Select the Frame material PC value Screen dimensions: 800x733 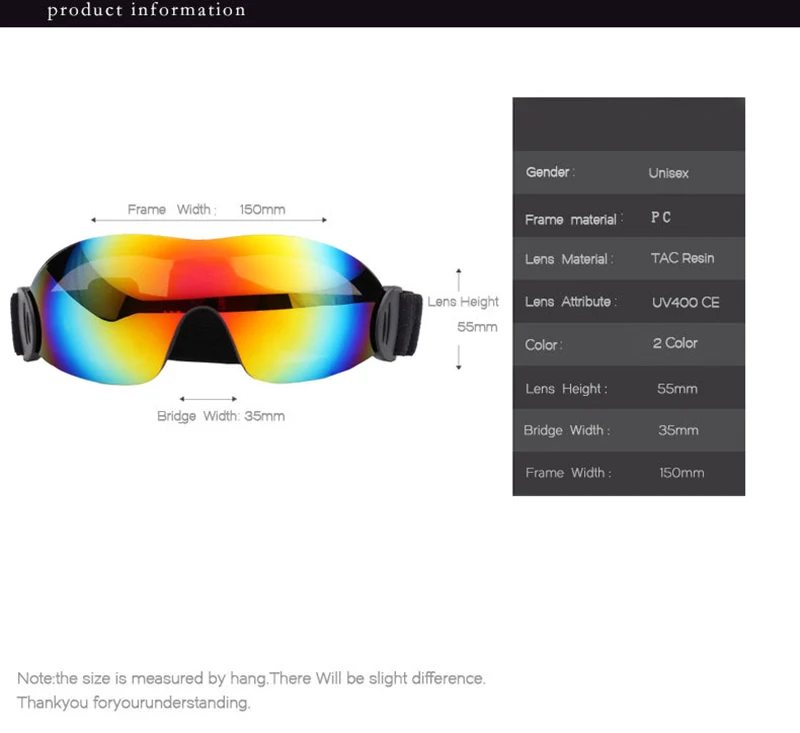click(x=661, y=218)
